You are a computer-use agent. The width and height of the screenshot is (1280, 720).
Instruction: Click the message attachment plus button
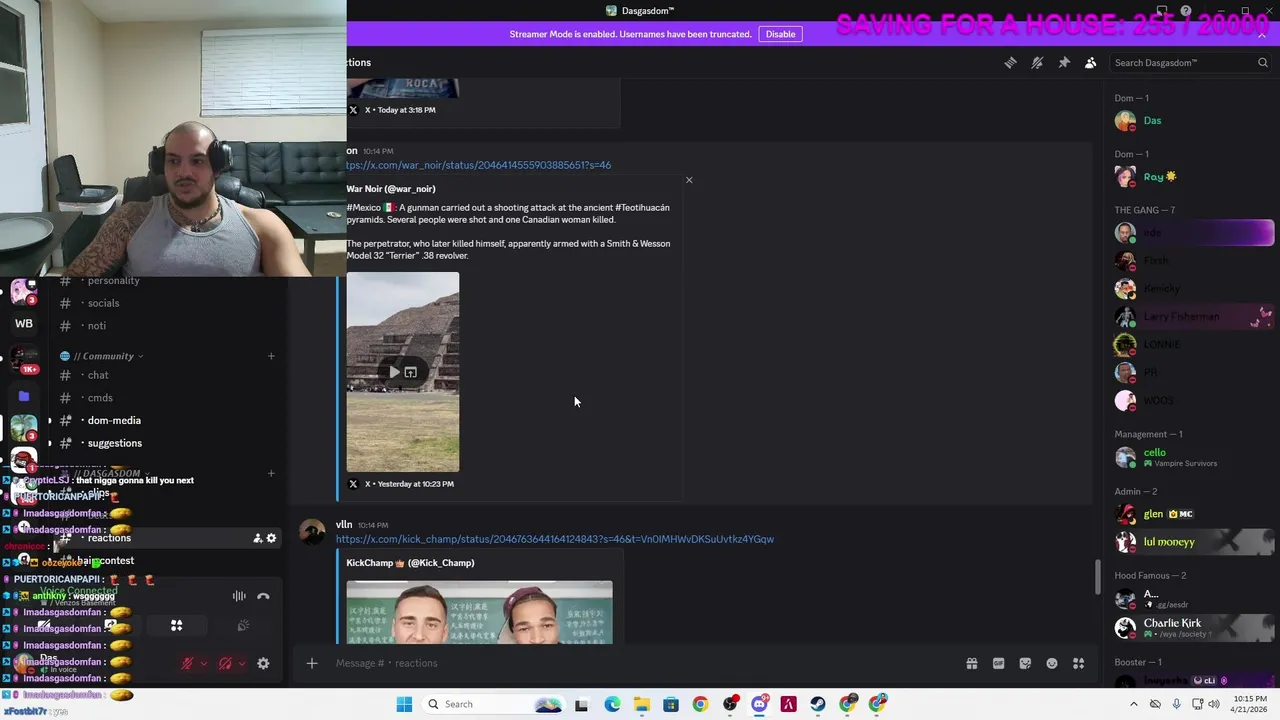tap(312, 663)
